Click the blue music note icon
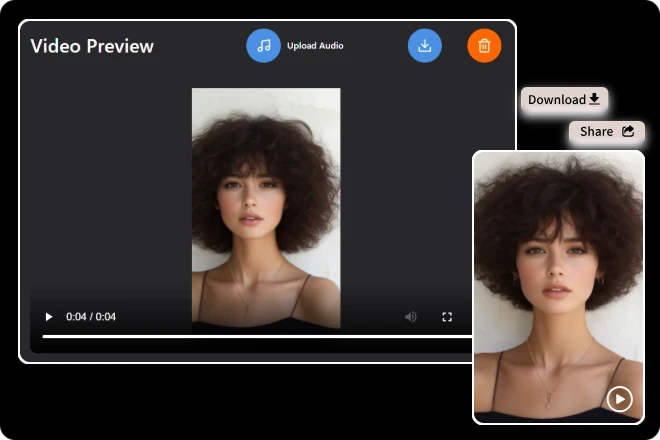 pyautogui.click(x=263, y=46)
